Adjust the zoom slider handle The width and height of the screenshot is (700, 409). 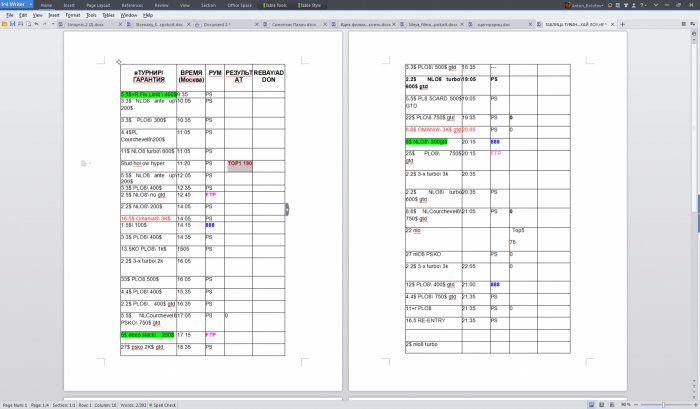click(663, 405)
